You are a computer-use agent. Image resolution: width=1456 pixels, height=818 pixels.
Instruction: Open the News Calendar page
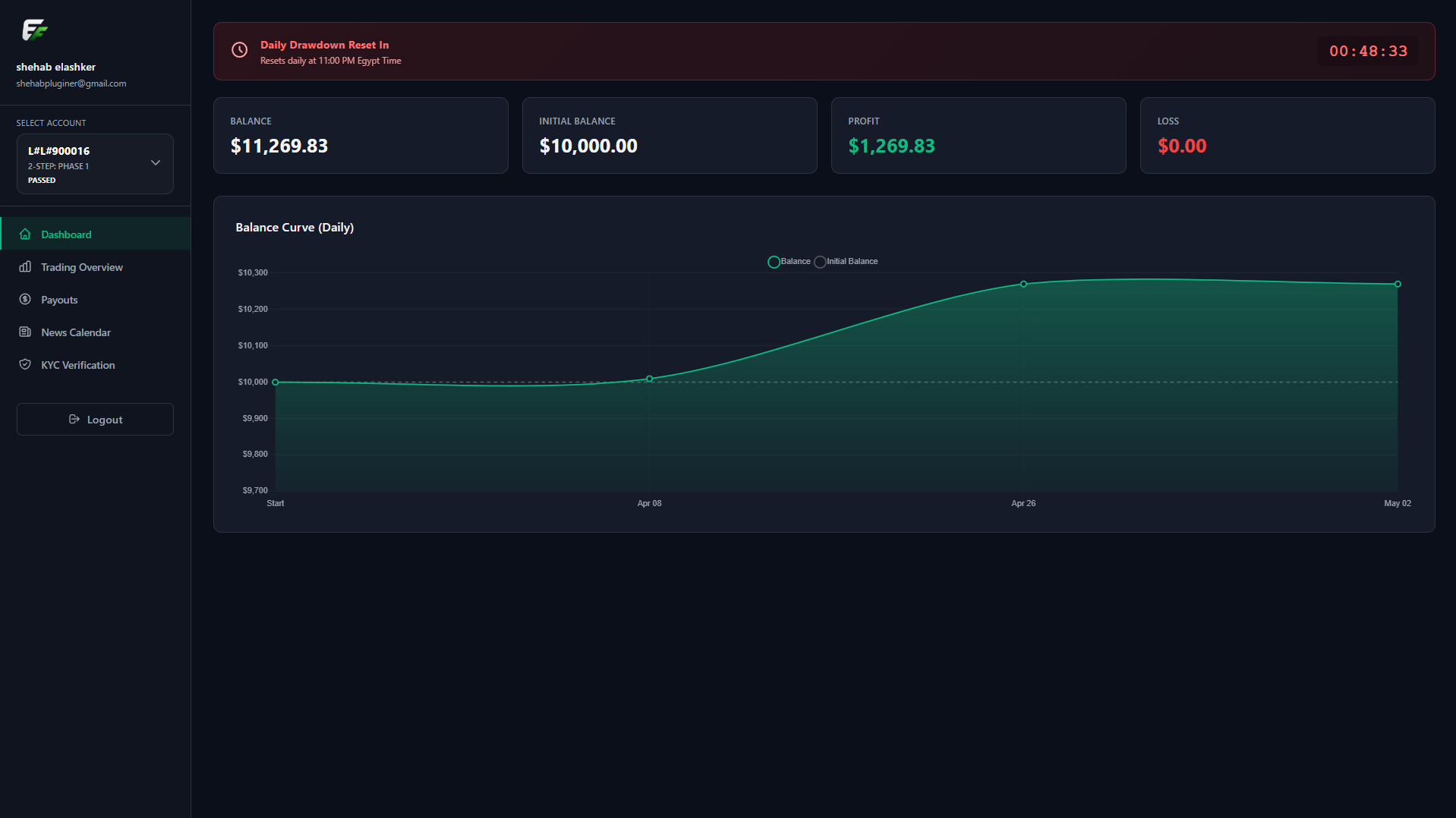point(96,332)
